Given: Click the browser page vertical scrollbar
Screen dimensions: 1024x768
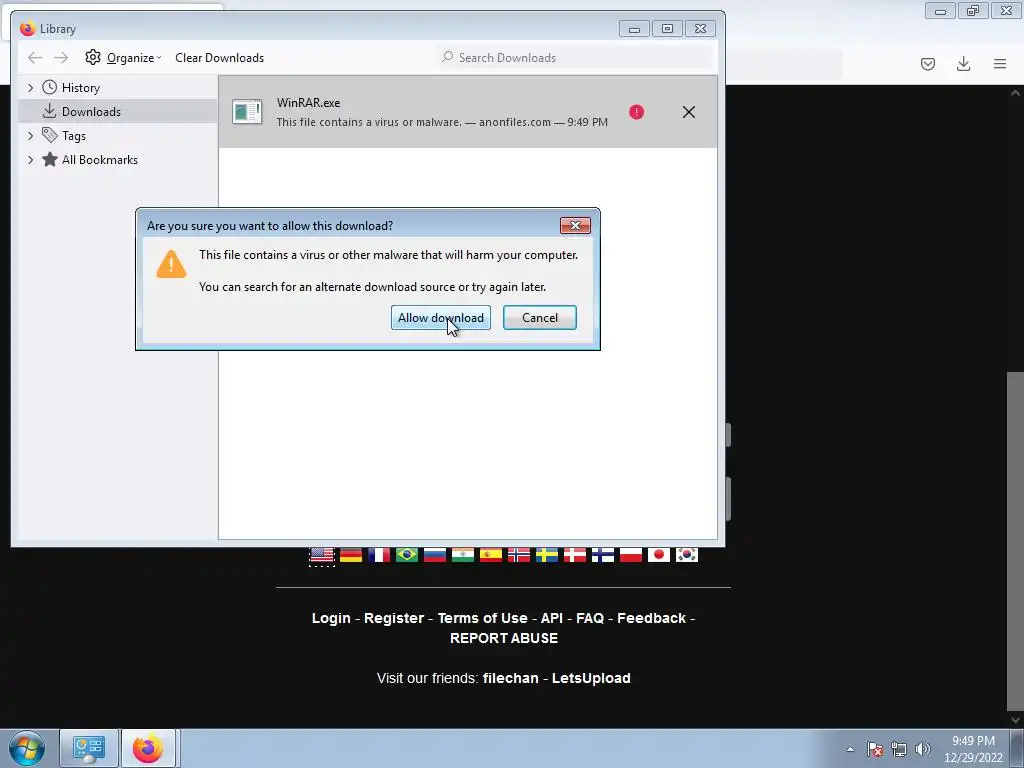Looking at the screenshot, I should (x=1015, y=542).
